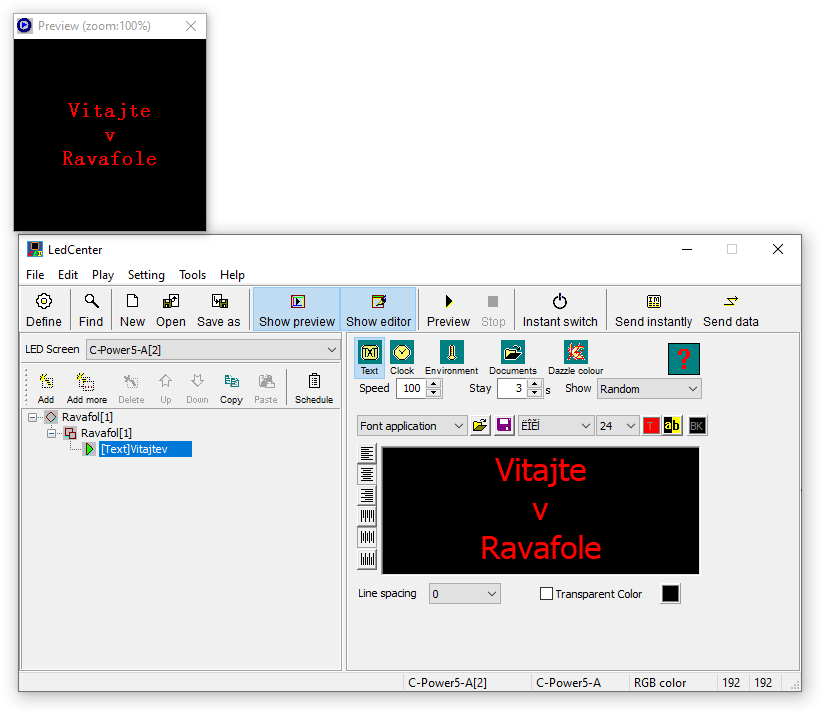The width and height of the screenshot is (823, 714).
Task: Open the Show effect Random dropdown
Action: click(649, 389)
